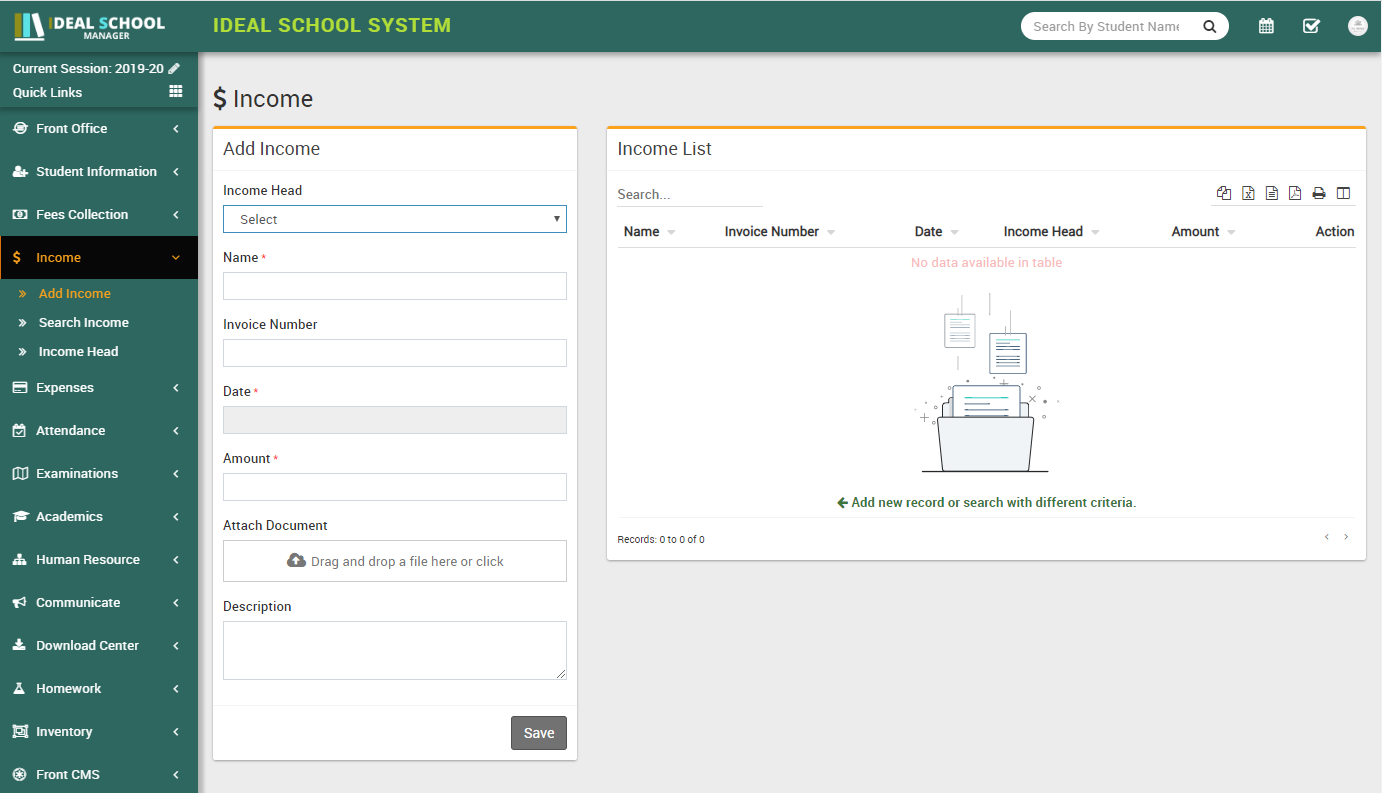
Task: Sort table by Date column arrow
Action: 954,232
